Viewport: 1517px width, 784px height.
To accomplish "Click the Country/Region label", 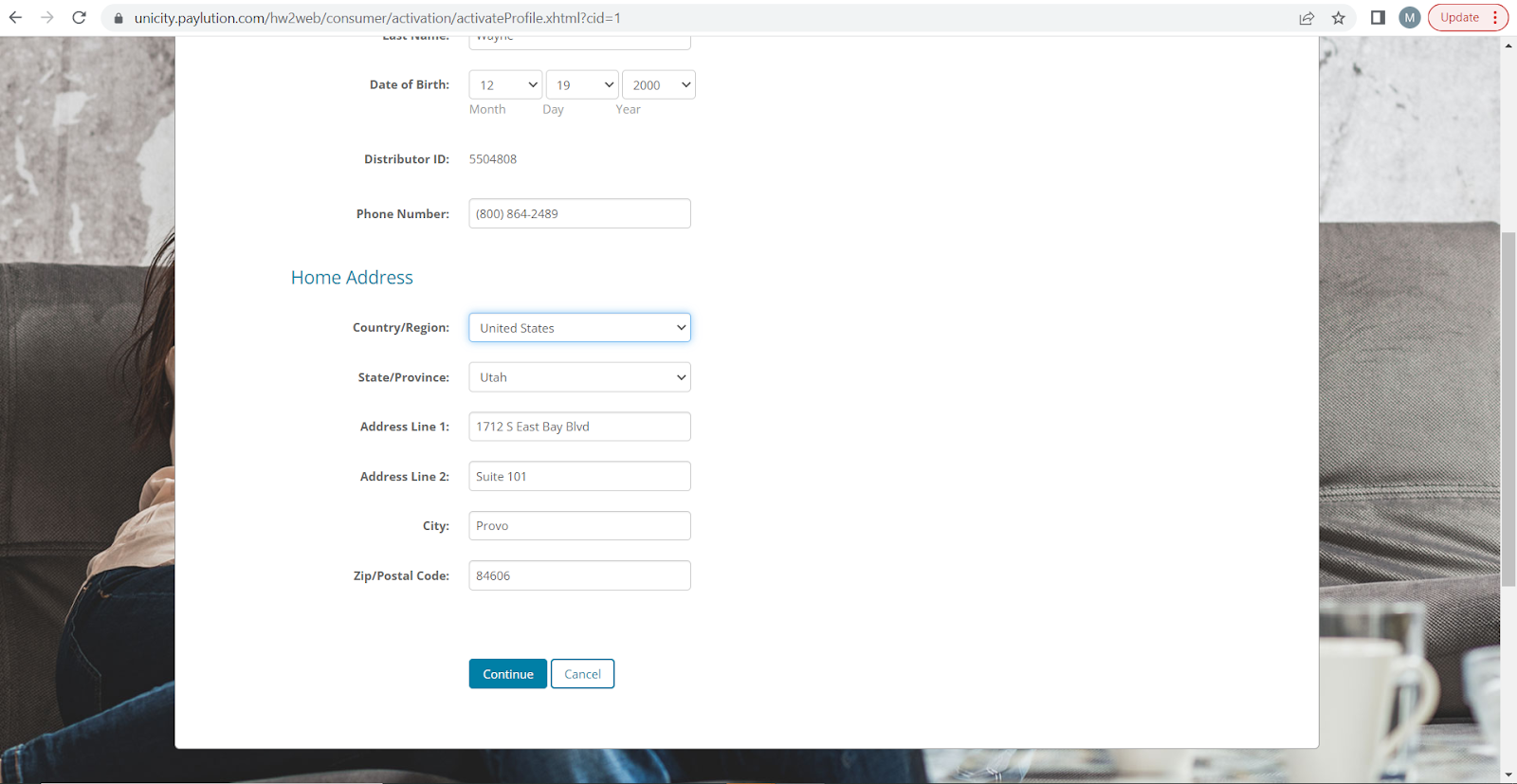I will [401, 328].
